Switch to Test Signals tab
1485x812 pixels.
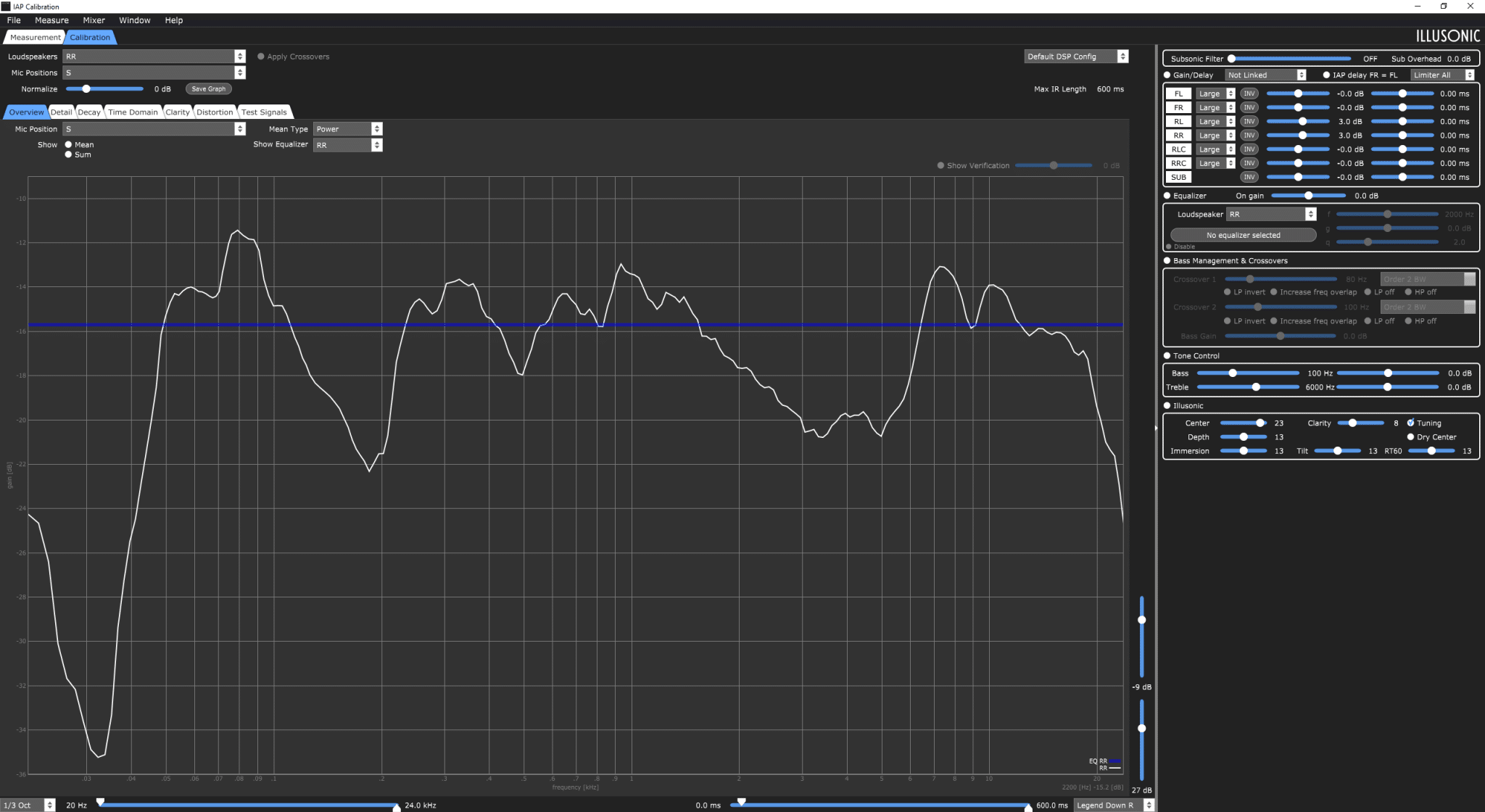coord(264,112)
